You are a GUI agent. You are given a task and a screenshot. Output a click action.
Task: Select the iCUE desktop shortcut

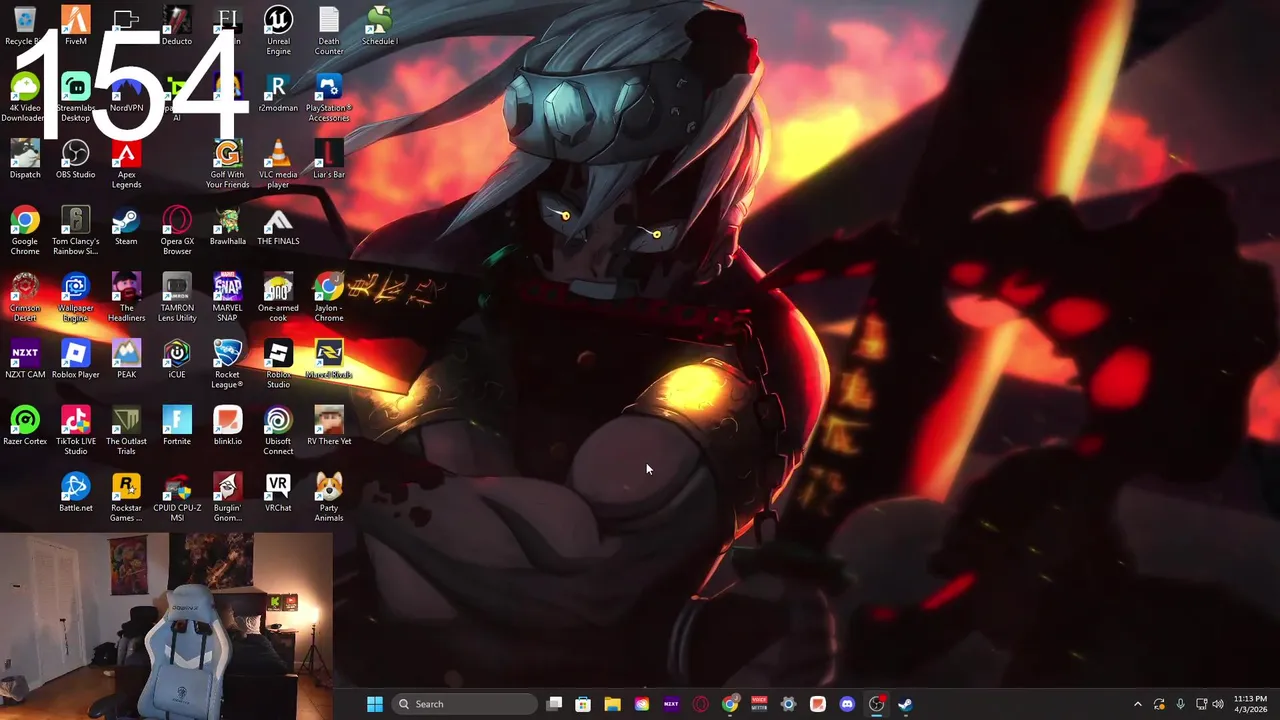point(177,360)
